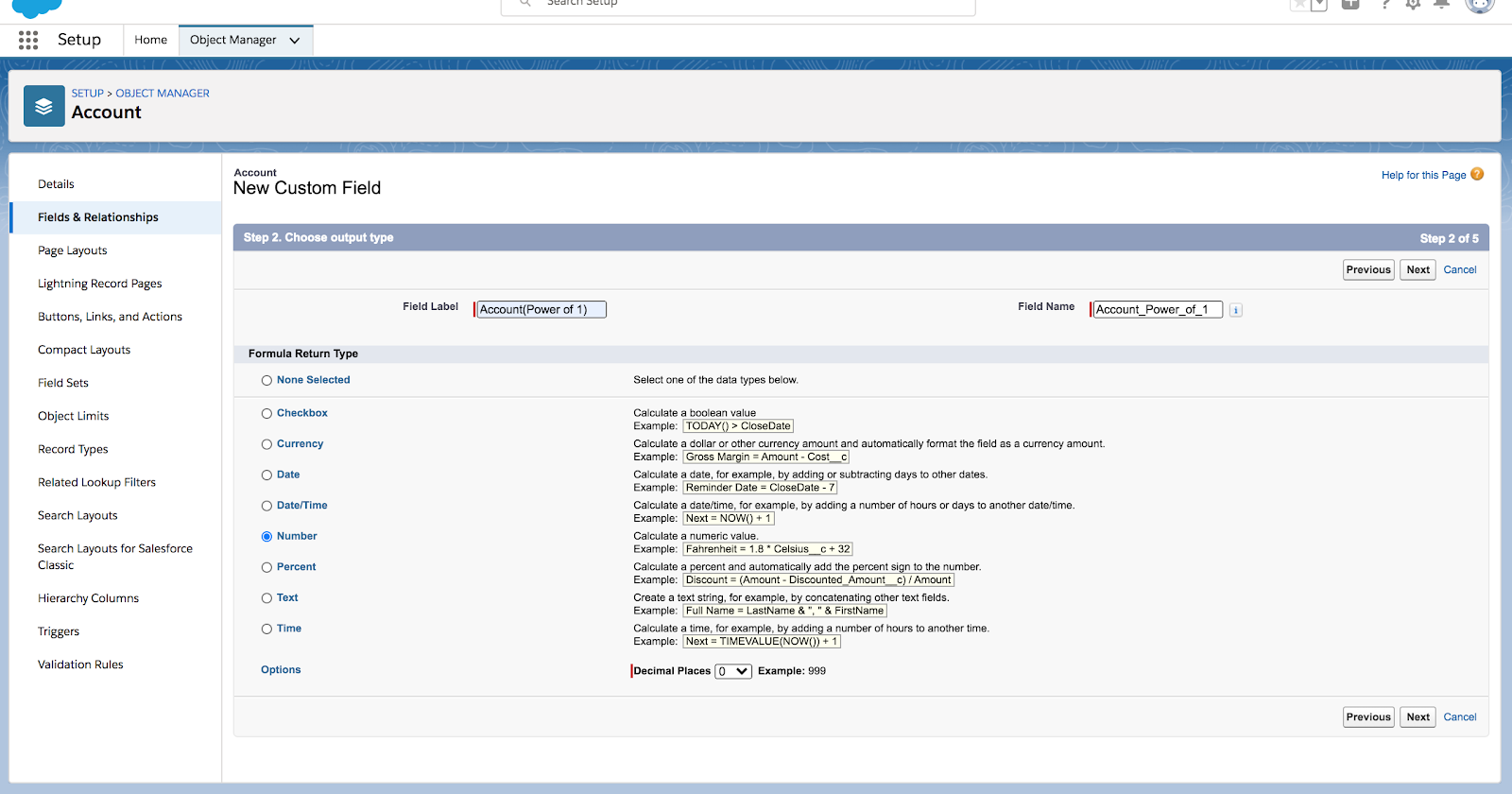Select the Time return type radio
The height and width of the screenshot is (794, 1512).
266,629
